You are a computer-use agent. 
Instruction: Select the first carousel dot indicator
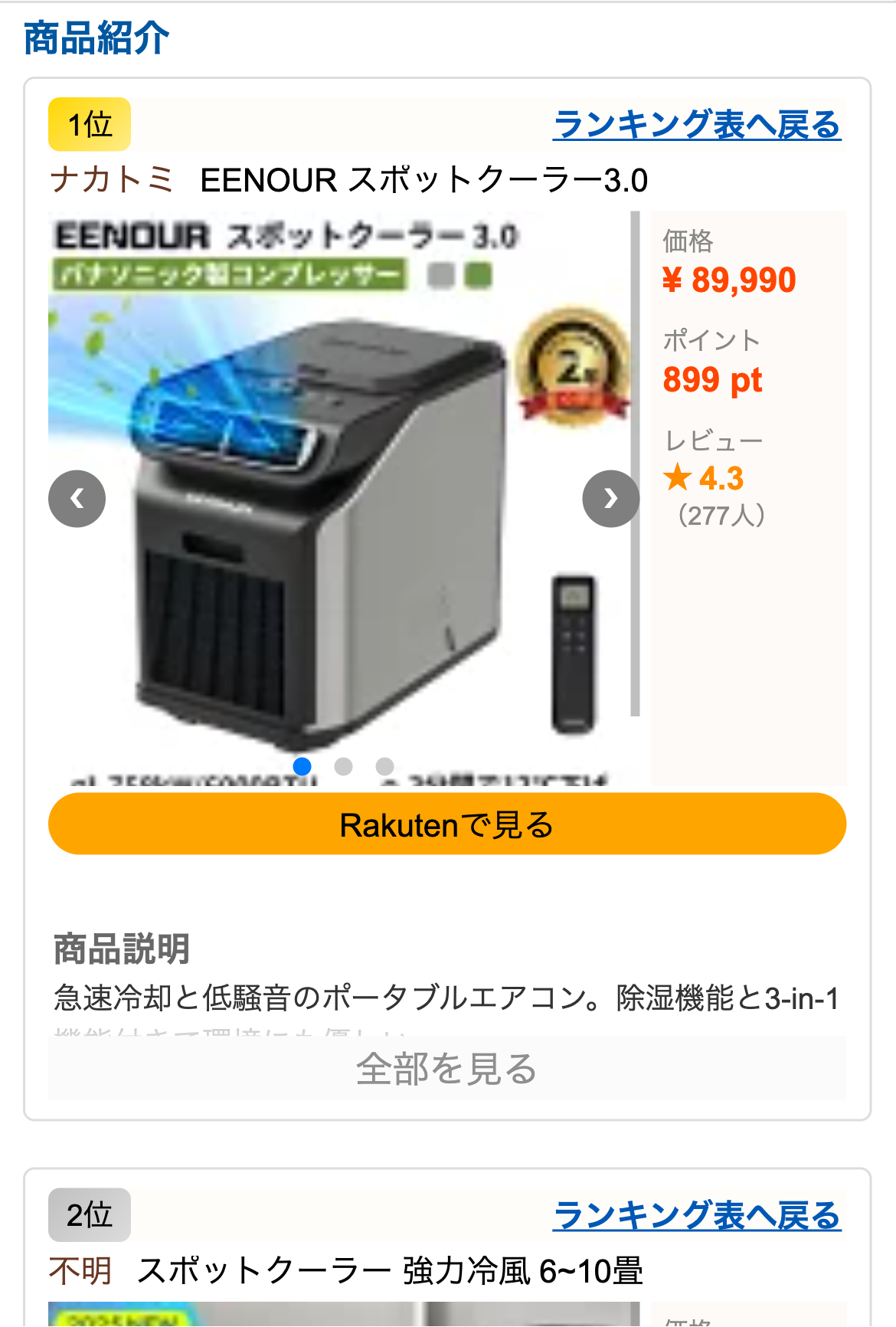coord(302,766)
